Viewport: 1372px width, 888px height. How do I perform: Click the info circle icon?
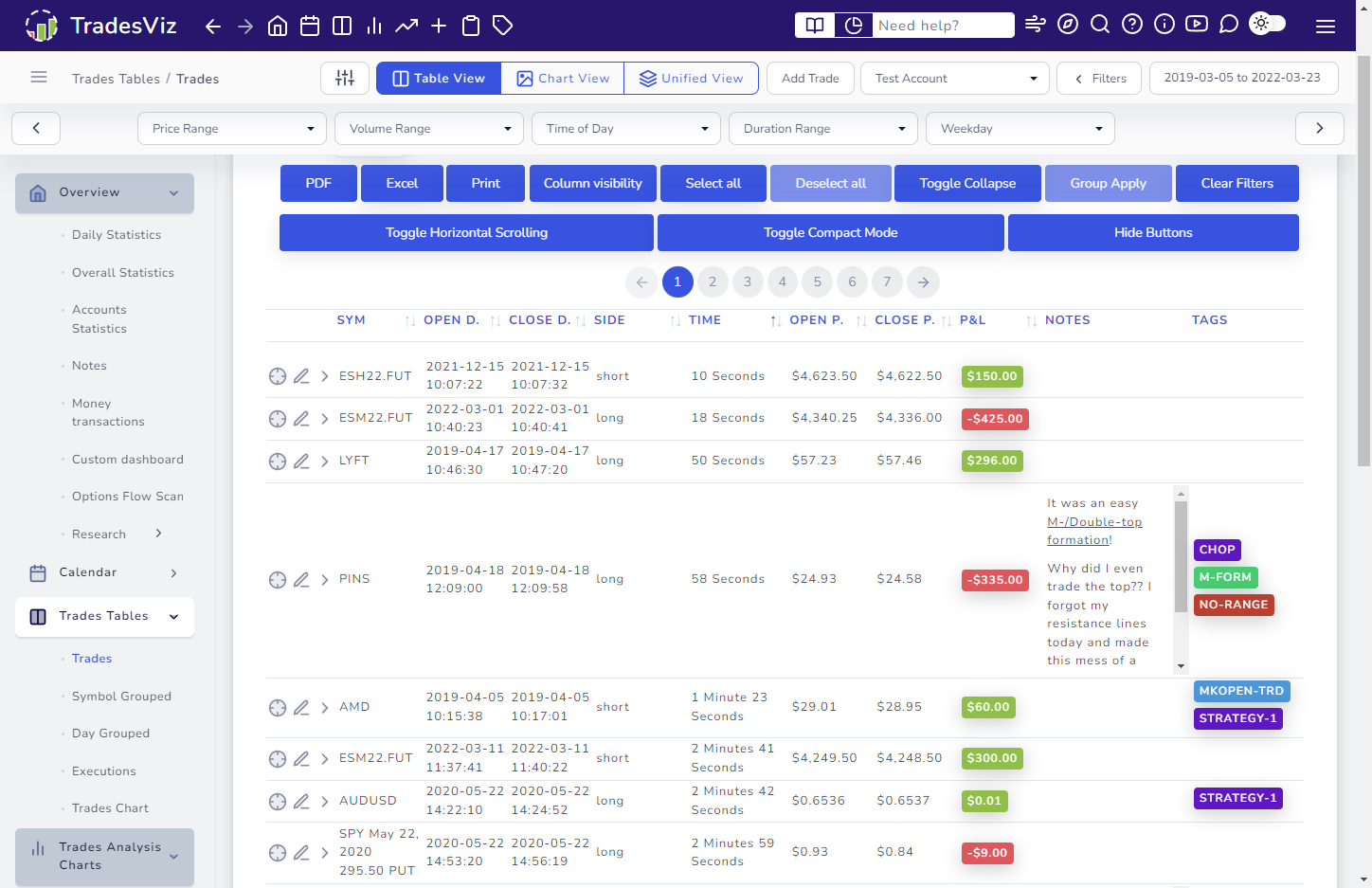pyautogui.click(x=1164, y=24)
